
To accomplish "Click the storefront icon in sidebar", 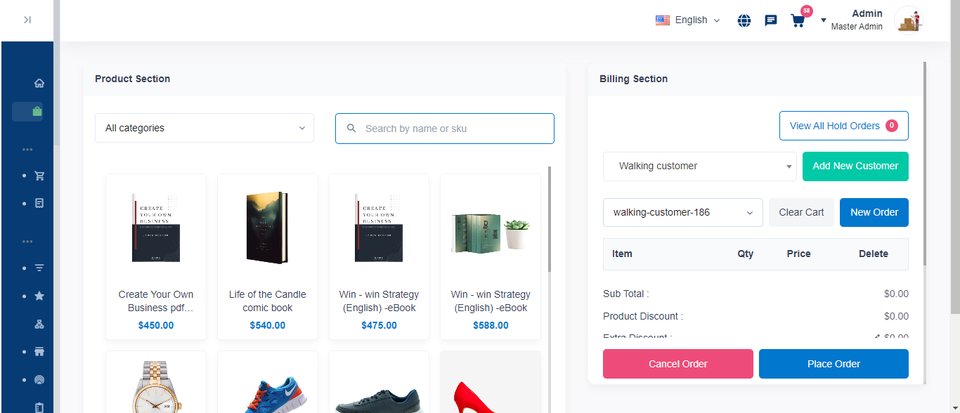I will pos(39,352).
